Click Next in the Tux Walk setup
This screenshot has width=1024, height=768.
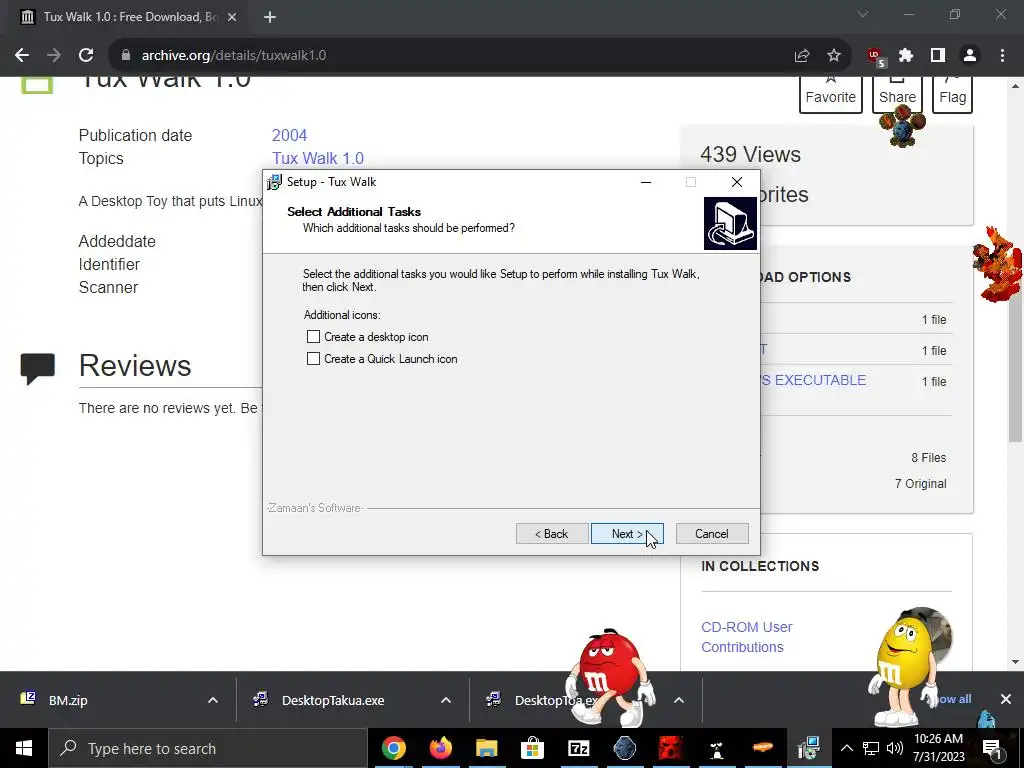pos(627,534)
